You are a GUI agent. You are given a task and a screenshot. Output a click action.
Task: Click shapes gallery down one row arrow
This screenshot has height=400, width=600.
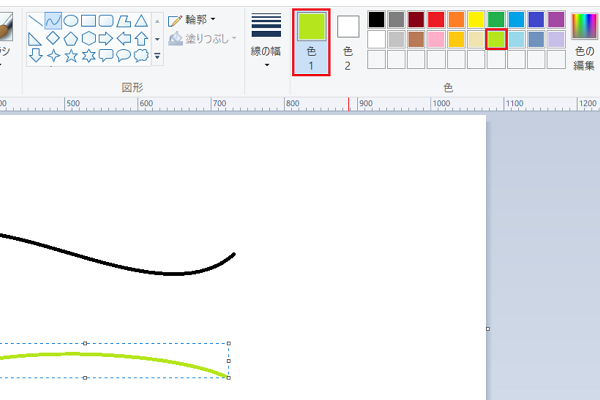pyautogui.click(x=157, y=39)
